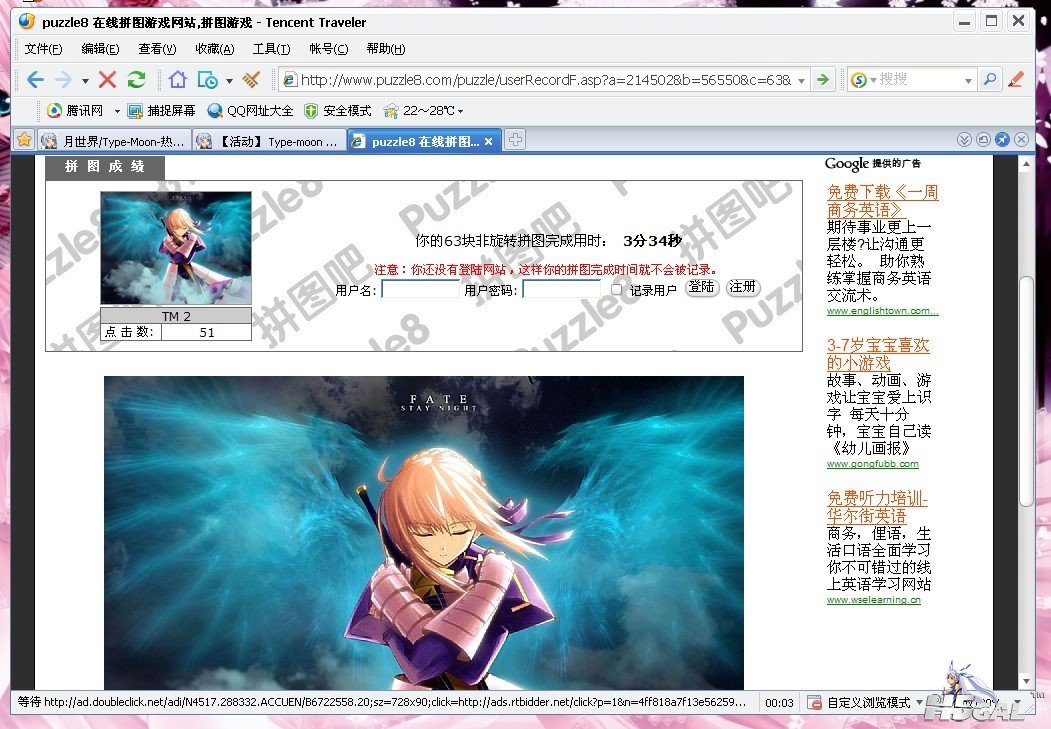Go to the home page icon

pos(178,80)
